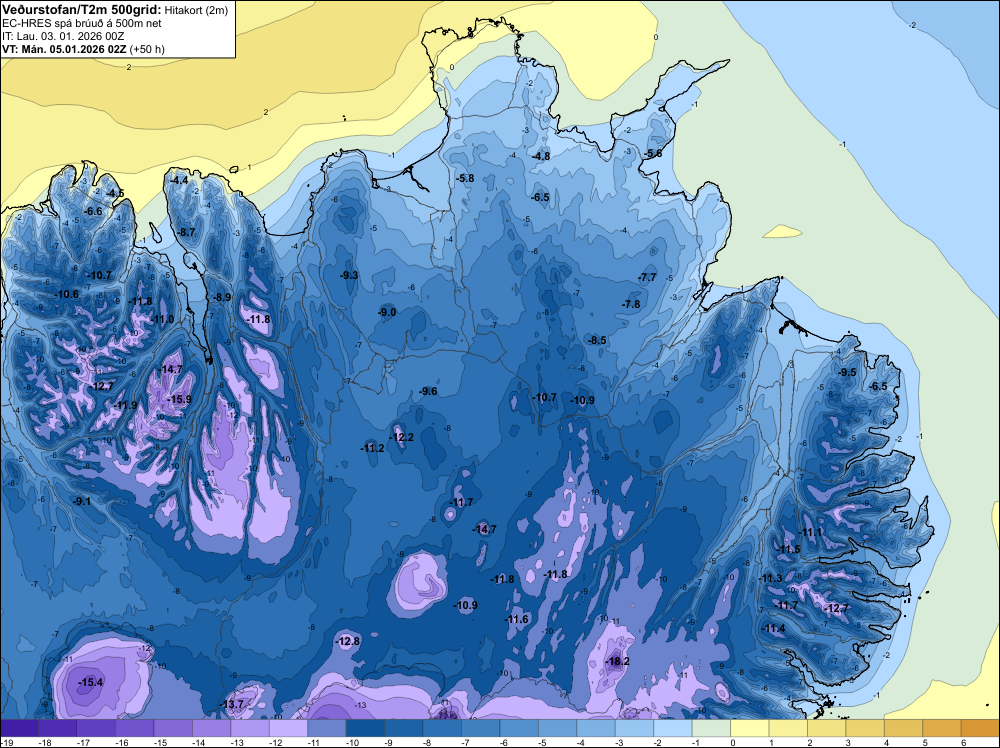The width and height of the screenshot is (1000, 748).
Task: Click the -4.8 temperature label
Action: [541, 156]
